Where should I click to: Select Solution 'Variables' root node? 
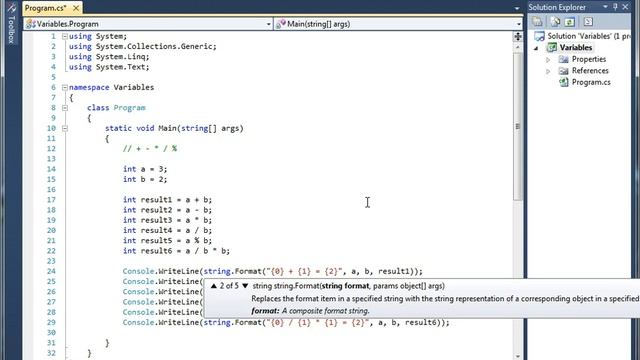pos(589,36)
